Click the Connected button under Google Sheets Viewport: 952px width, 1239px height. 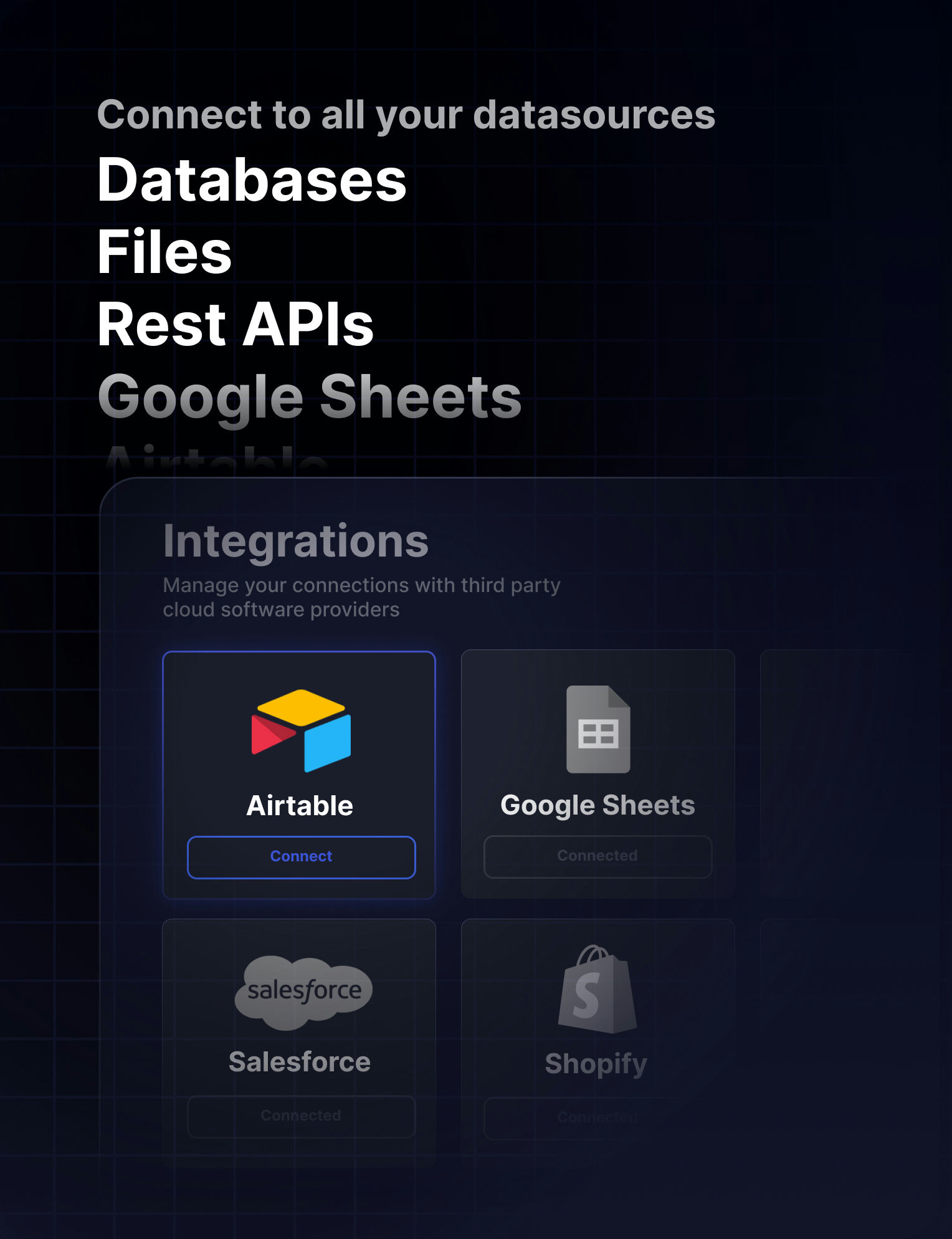[x=597, y=856]
